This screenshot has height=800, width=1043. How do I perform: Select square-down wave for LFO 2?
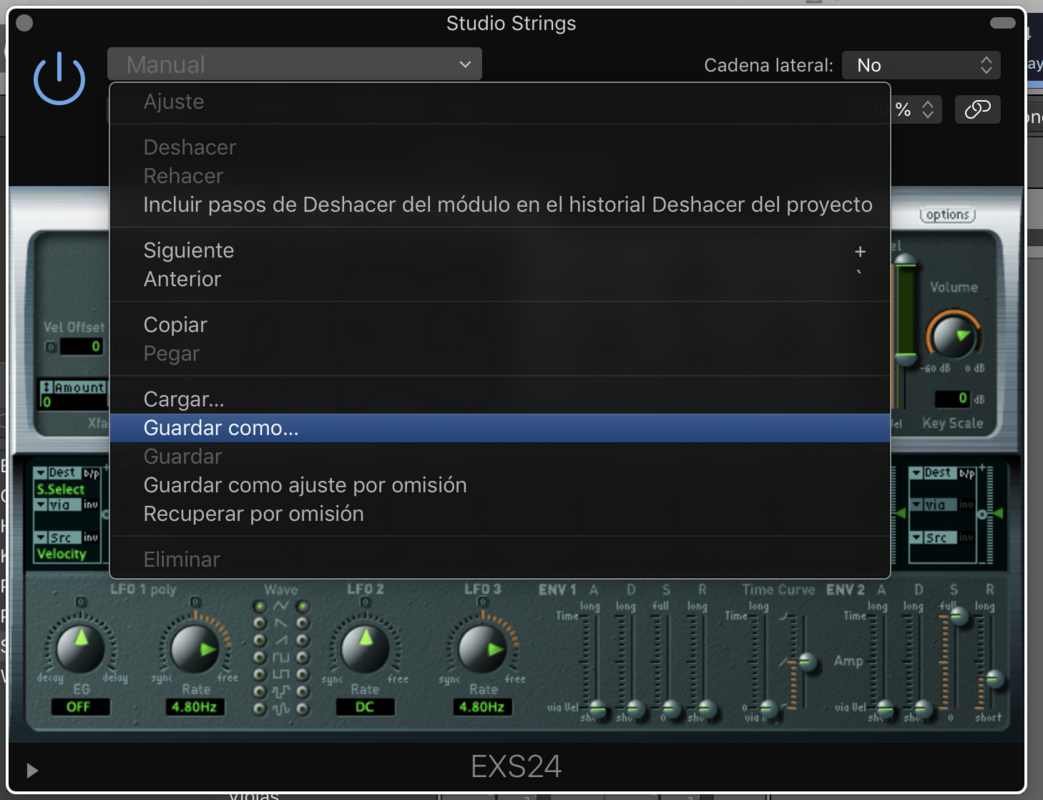[x=303, y=674]
